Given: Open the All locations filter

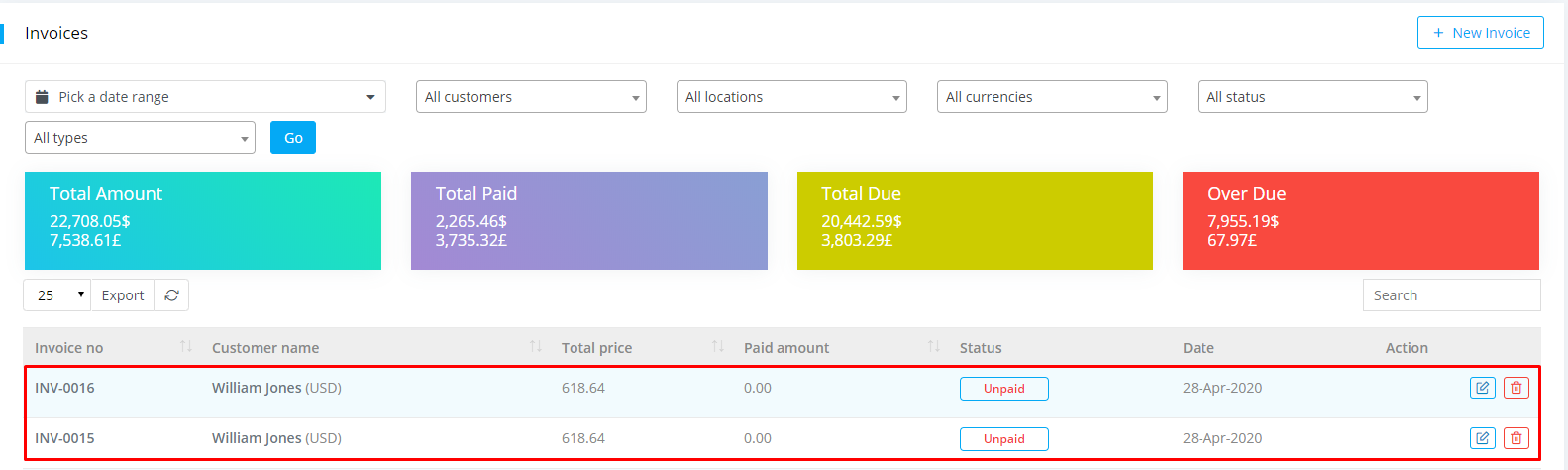Looking at the screenshot, I should (791, 97).
